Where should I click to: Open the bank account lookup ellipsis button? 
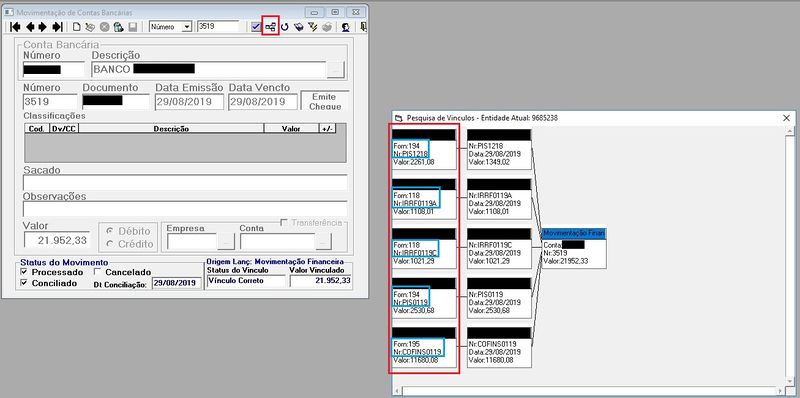336,69
